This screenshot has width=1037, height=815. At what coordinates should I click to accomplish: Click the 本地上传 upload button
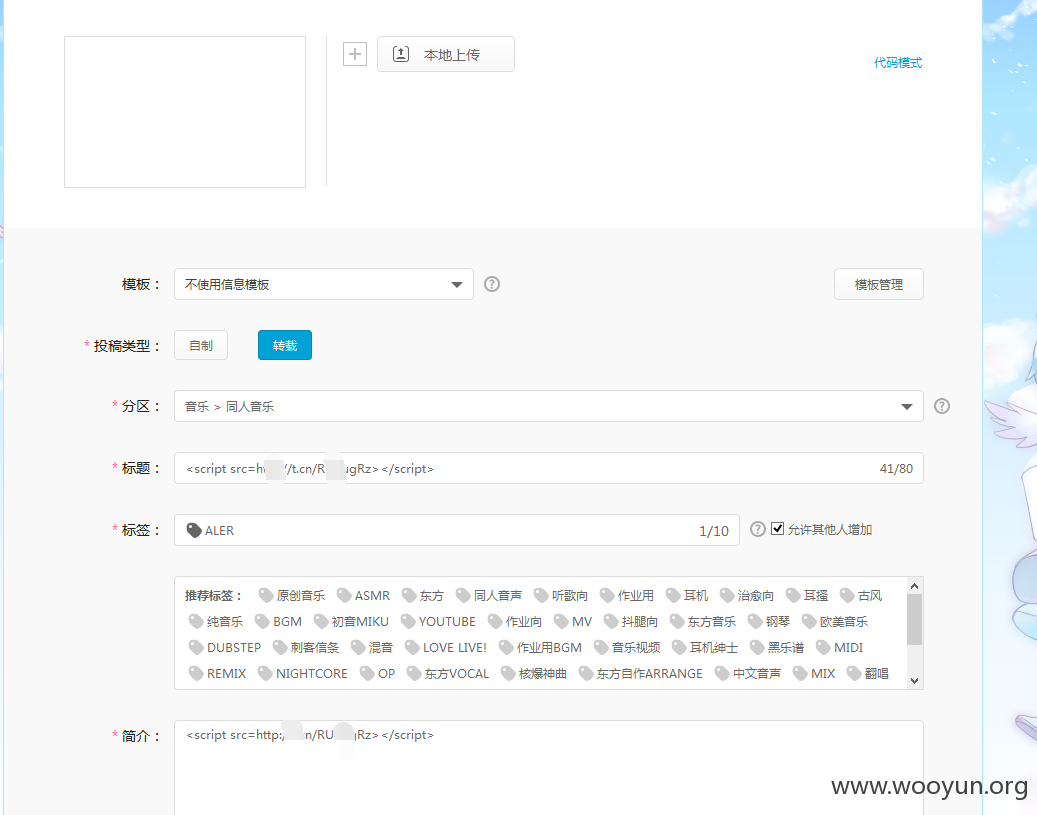tap(446, 54)
